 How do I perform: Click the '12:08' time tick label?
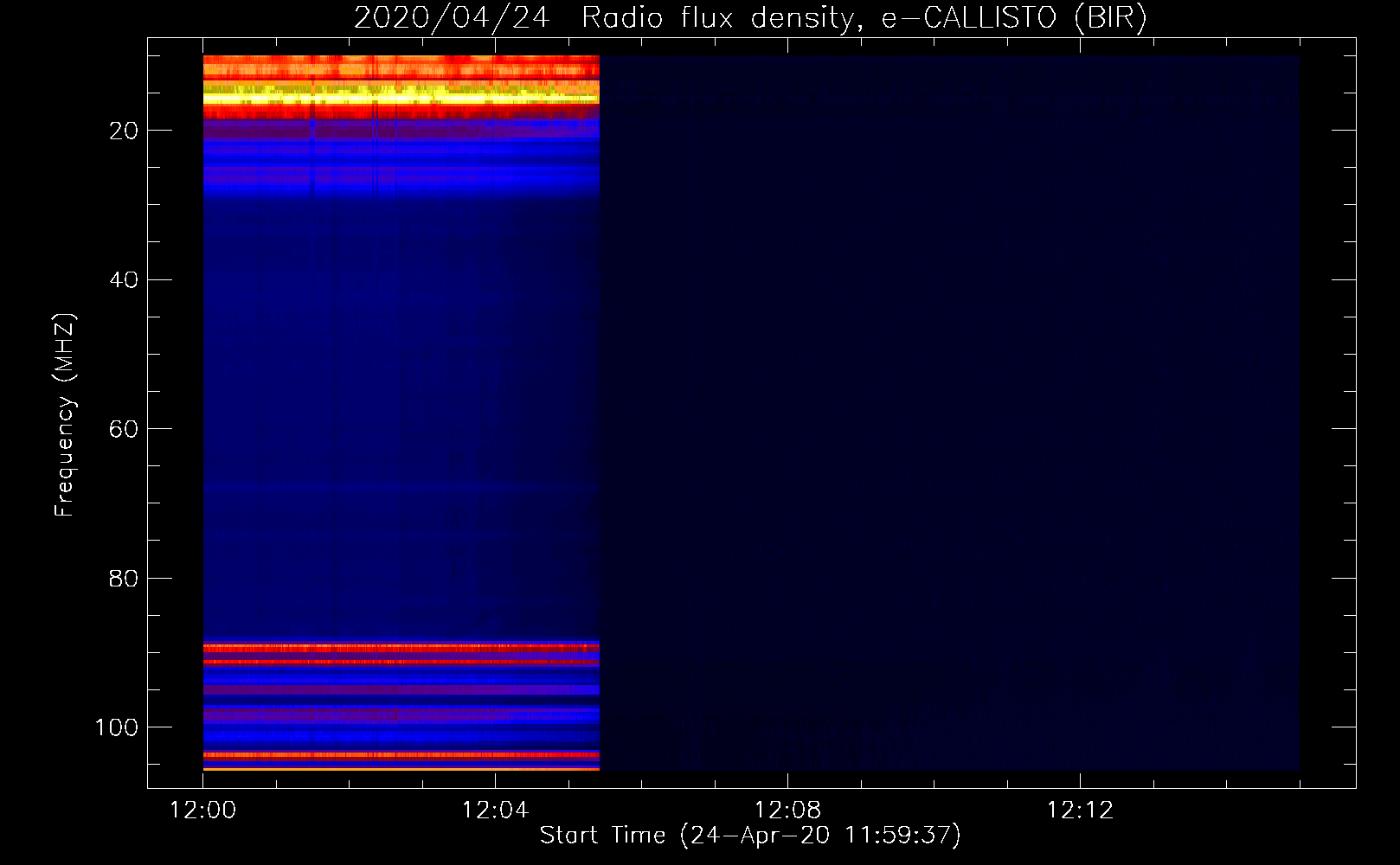787,811
